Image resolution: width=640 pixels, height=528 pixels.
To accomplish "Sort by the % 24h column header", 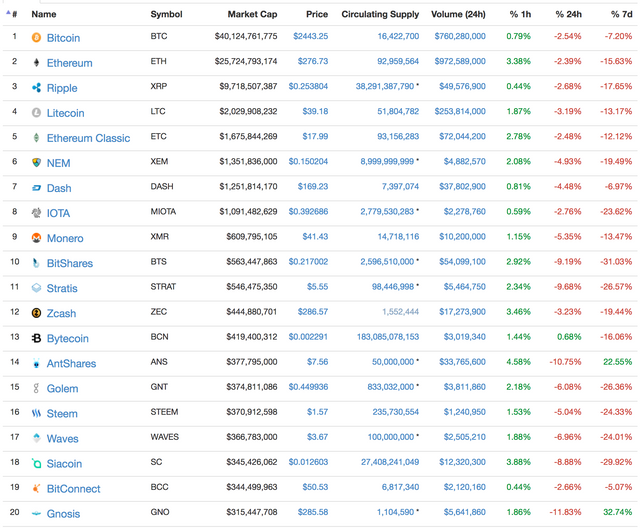I will pos(568,14).
